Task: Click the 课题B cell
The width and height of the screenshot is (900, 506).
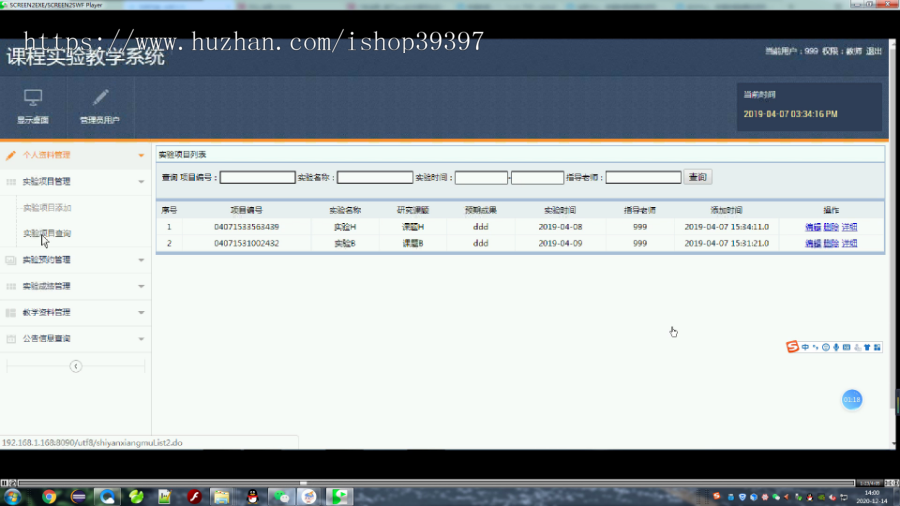Action: pyautogui.click(x=413, y=243)
